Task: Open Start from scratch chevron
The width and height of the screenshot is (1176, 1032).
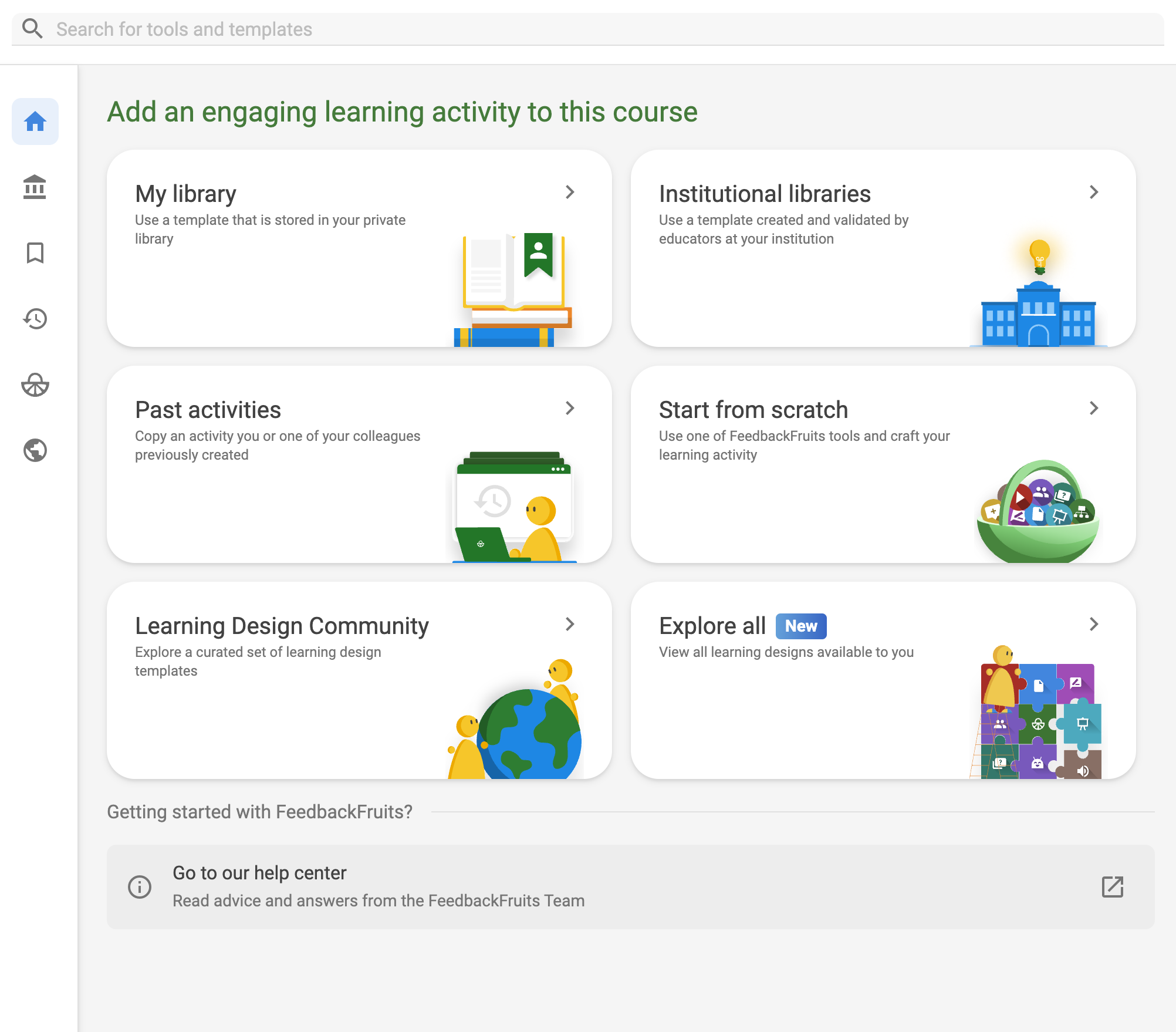Action: pos(1094,408)
